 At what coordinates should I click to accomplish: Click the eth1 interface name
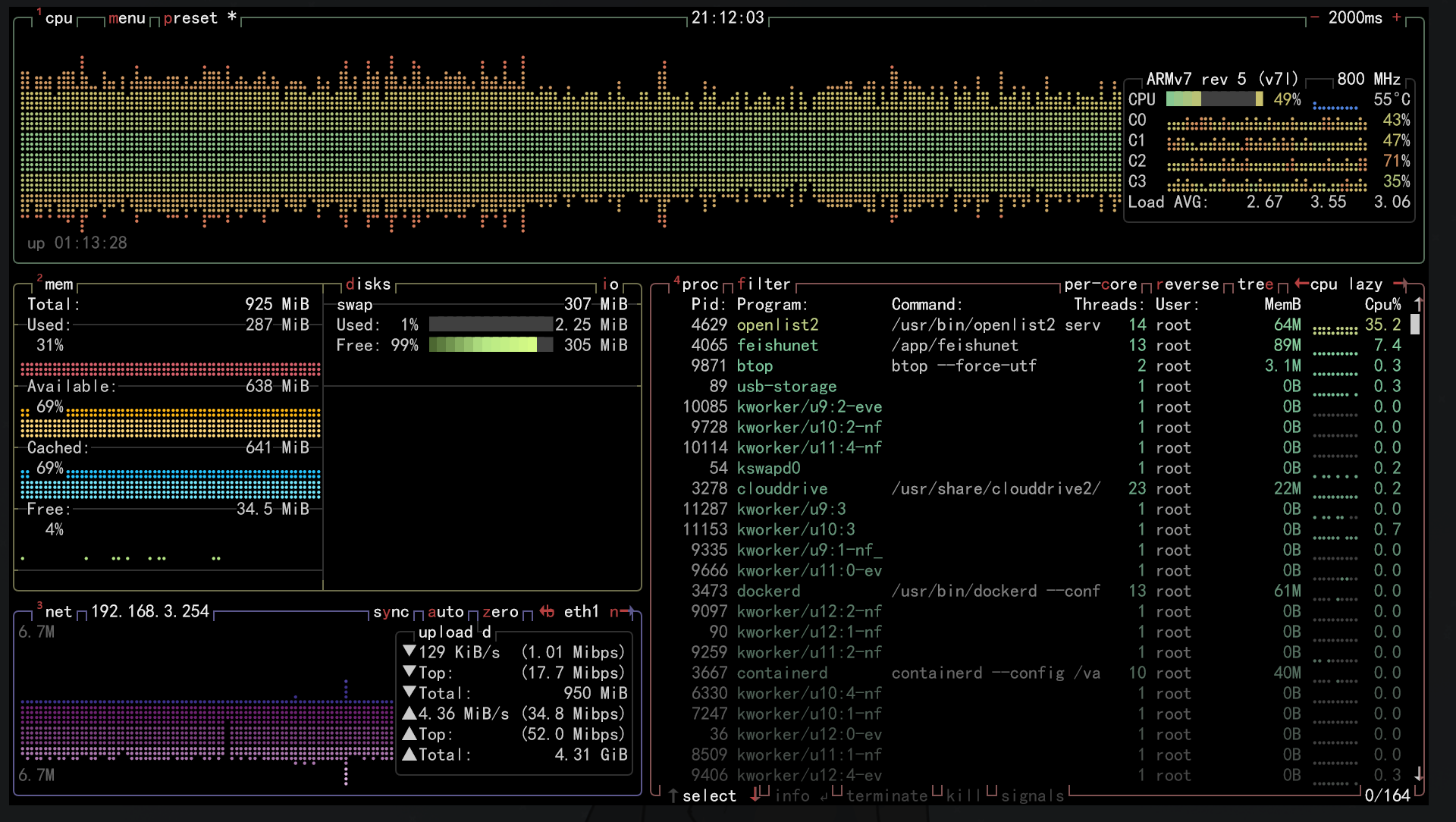(581, 612)
